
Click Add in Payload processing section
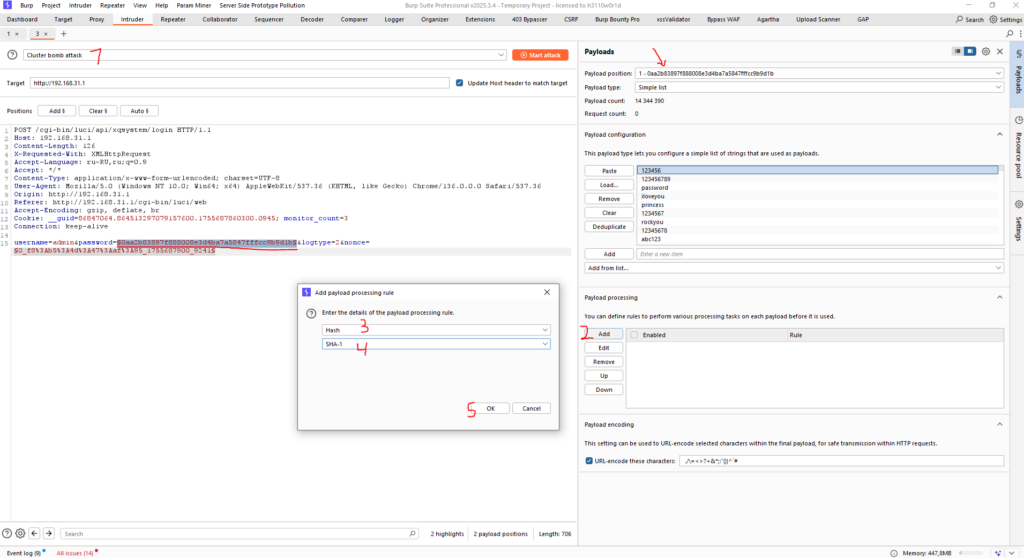click(603, 334)
